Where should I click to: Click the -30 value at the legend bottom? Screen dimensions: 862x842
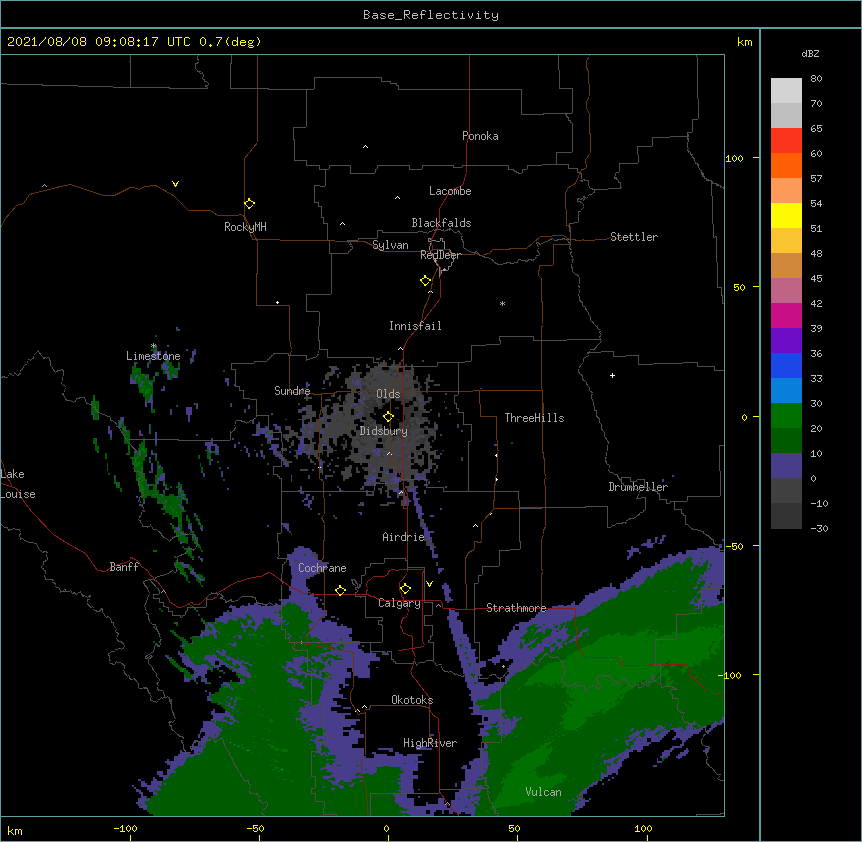click(819, 528)
